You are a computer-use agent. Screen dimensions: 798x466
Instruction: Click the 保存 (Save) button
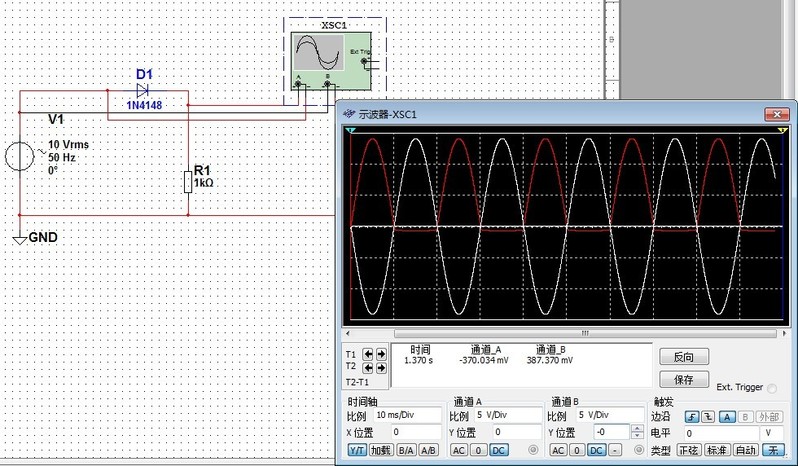tap(684, 380)
